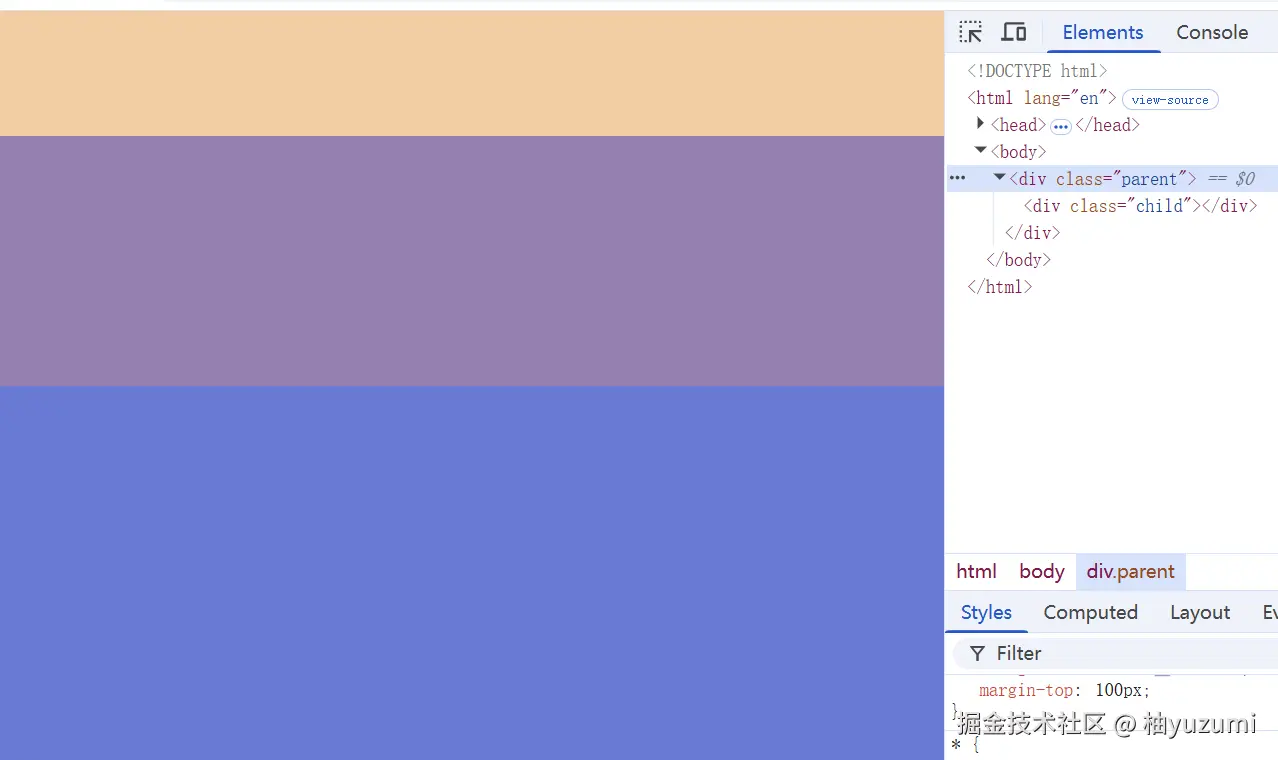Screen dimensions: 1278x760
Task: Collapse the body element node
Action: (980, 150)
